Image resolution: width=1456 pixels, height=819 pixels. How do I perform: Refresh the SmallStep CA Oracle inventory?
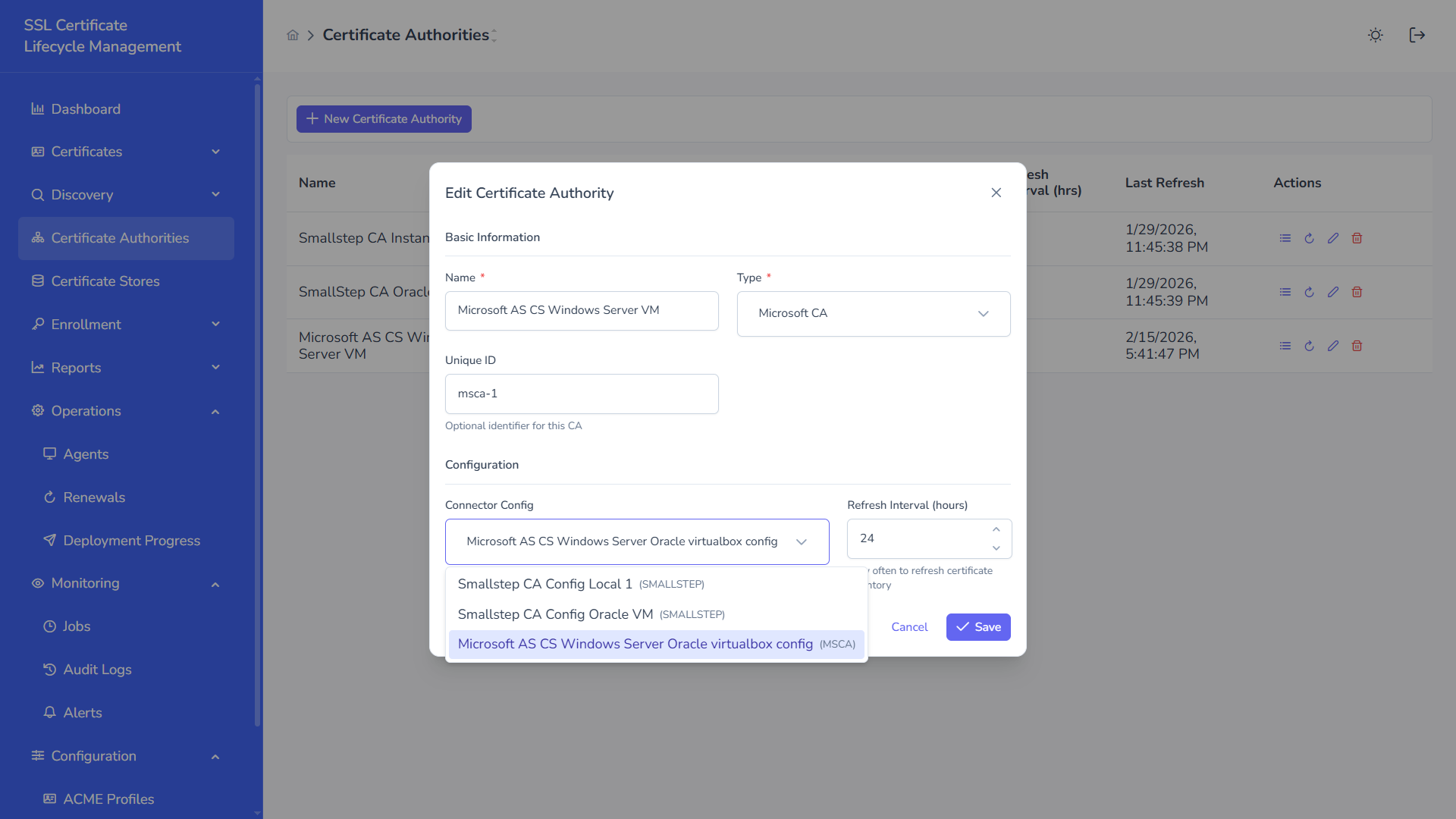click(x=1310, y=292)
